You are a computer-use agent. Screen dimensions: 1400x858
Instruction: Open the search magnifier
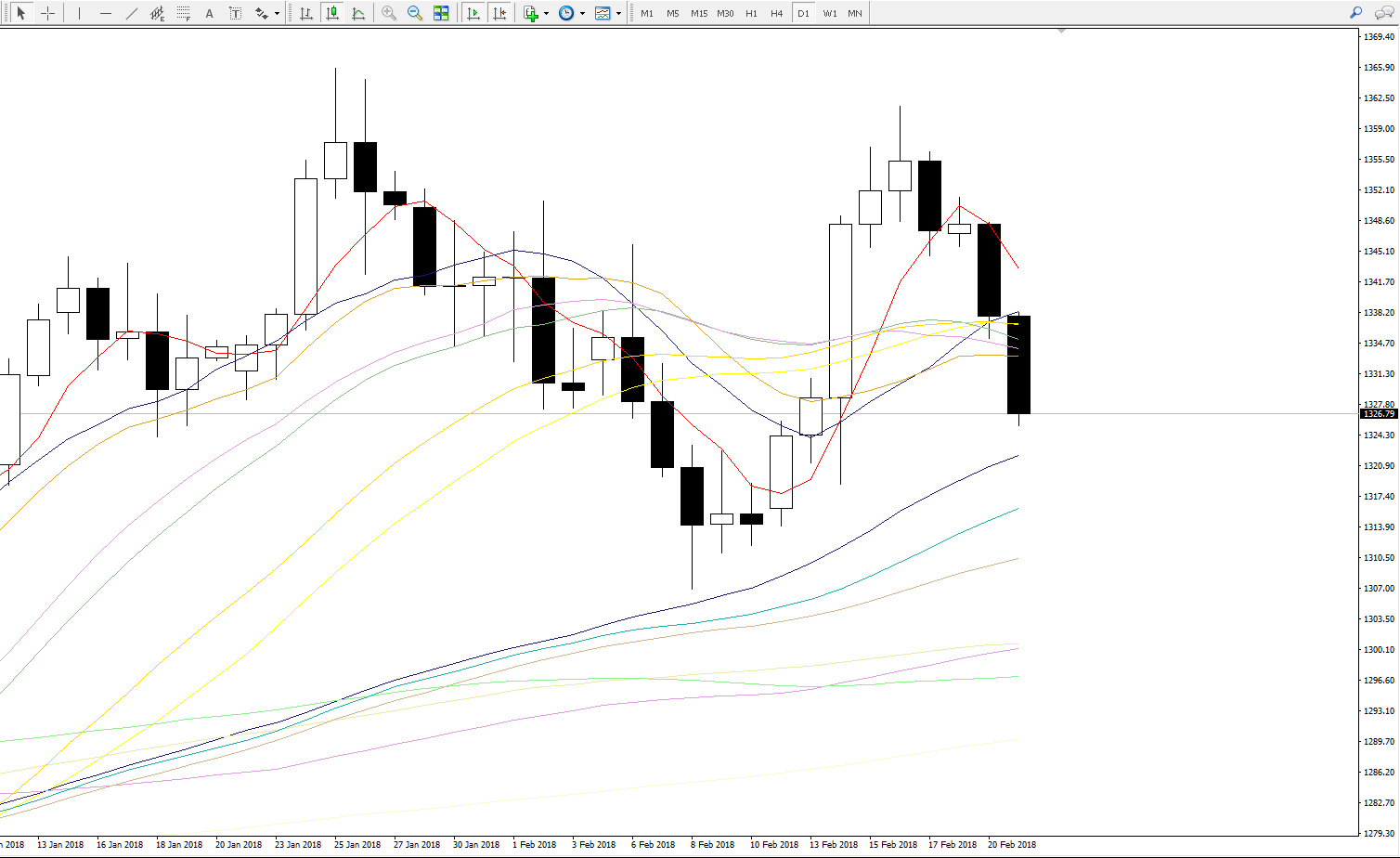[1356, 13]
